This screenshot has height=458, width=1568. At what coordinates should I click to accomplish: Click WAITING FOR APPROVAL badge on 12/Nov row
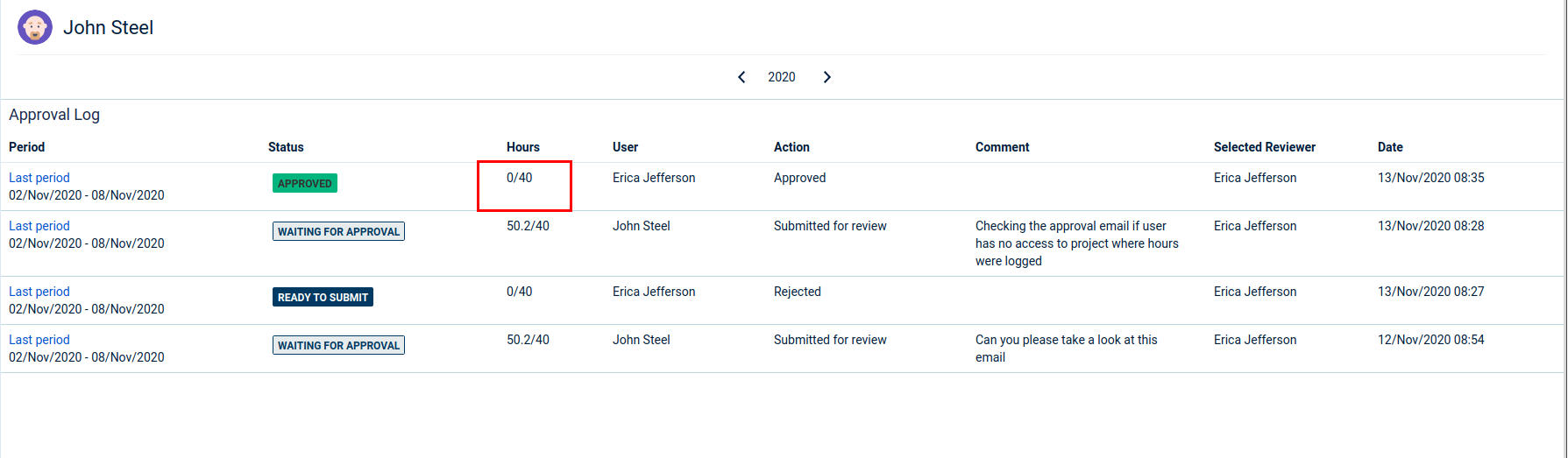pos(338,345)
